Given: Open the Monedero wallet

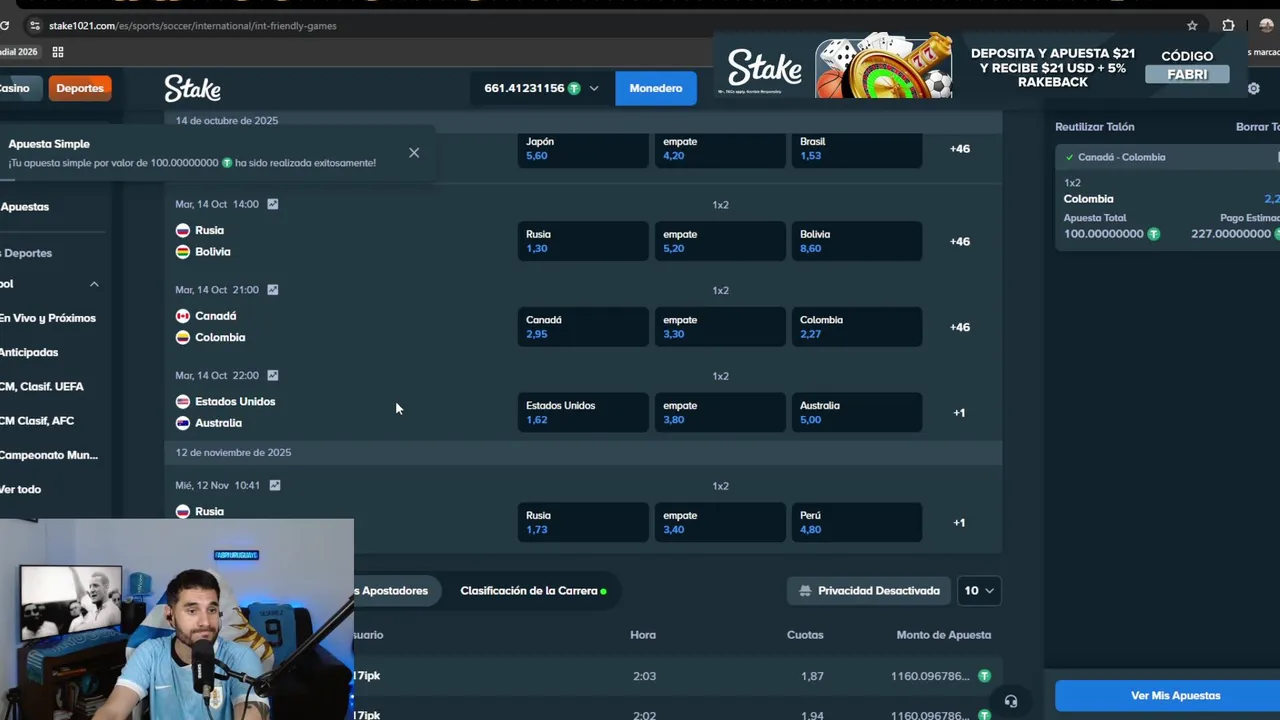Looking at the screenshot, I should click(655, 88).
